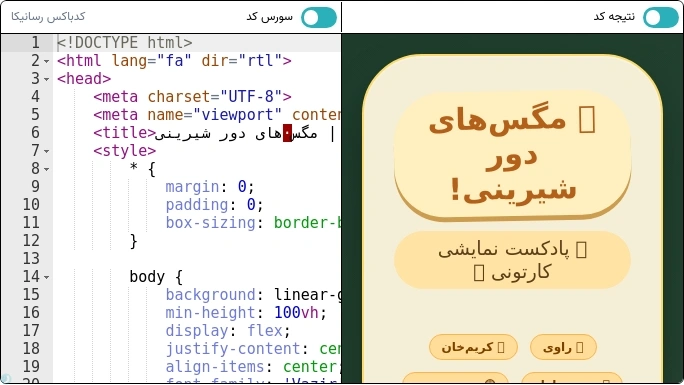Select the راوی character button
The width and height of the screenshot is (684, 385).
[x=563, y=347]
